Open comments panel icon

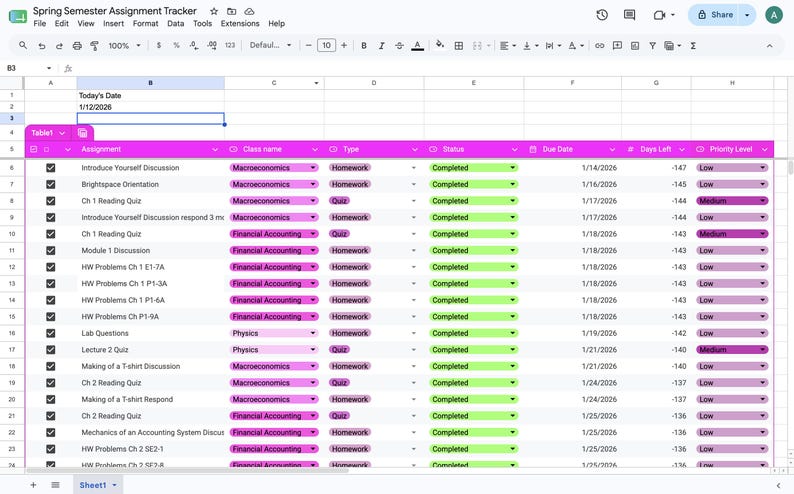coord(629,15)
